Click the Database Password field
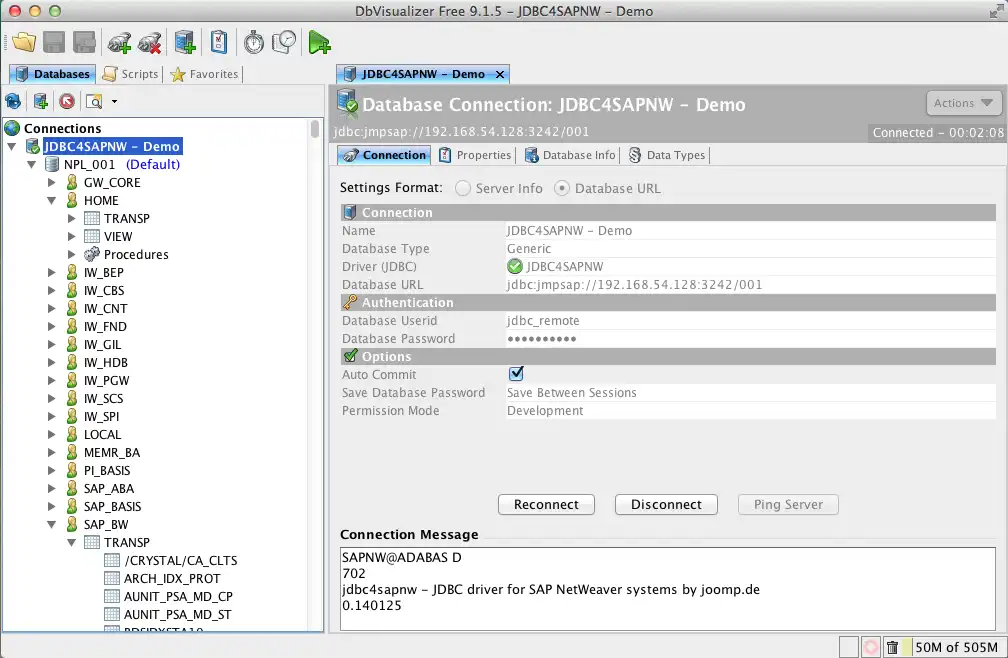The image size is (1008, 658). pos(751,338)
